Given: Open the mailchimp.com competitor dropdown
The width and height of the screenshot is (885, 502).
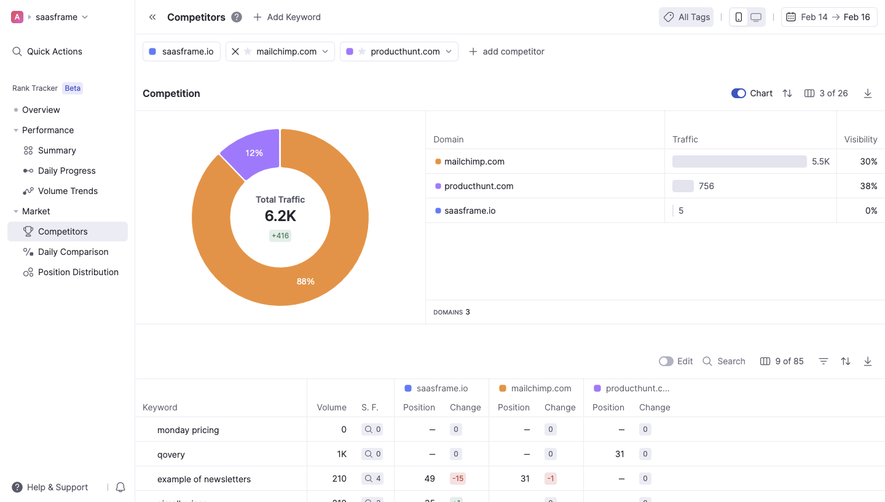Looking at the screenshot, I should (325, 51).
